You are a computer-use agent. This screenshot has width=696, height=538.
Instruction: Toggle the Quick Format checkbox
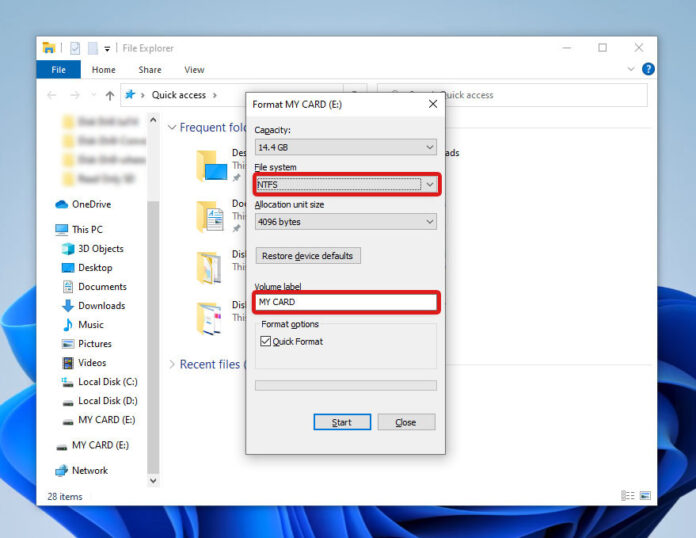click(265, 342)
